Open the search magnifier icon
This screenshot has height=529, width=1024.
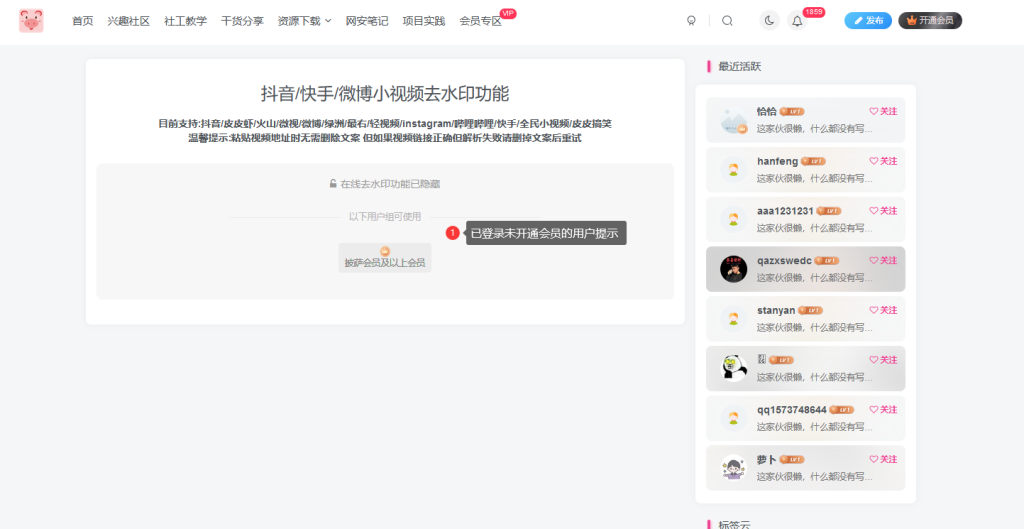[728, 21]
